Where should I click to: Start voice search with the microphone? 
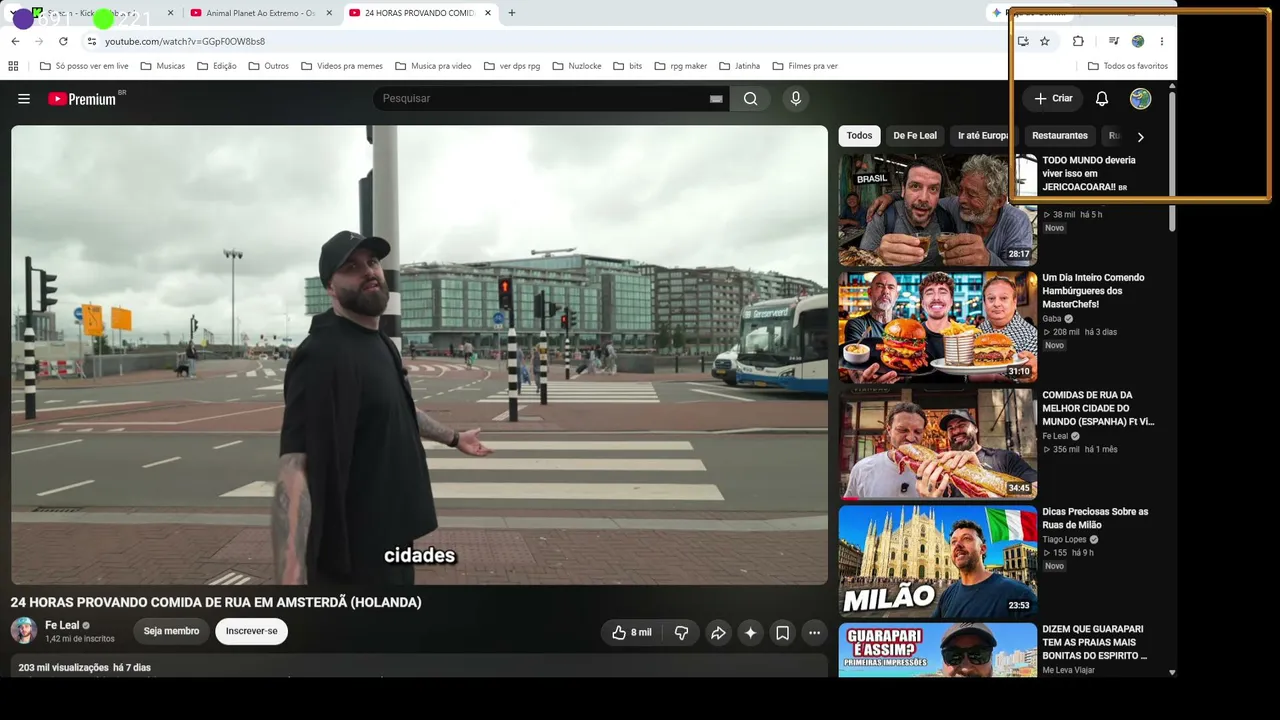point(796,99)
